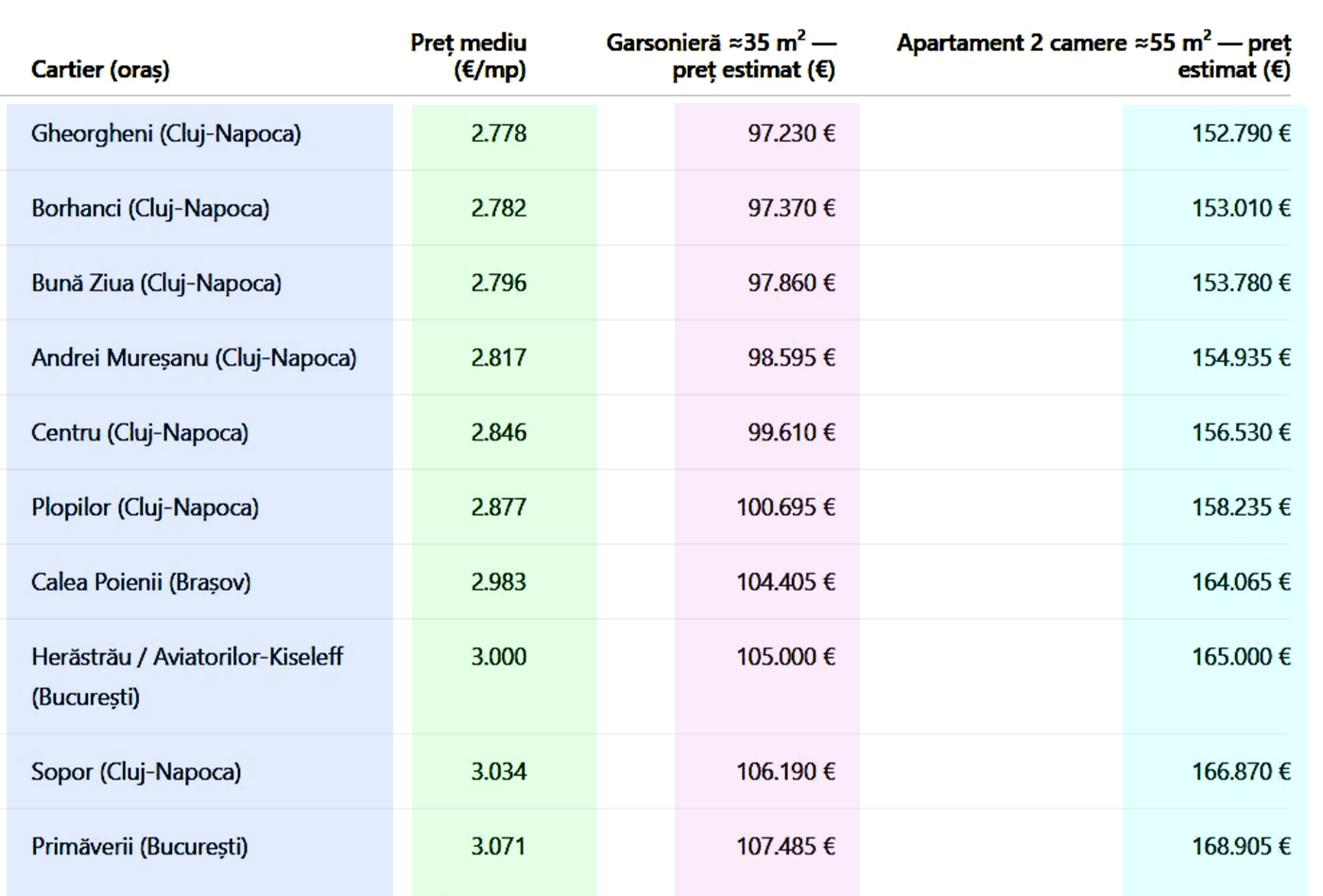1323x896 pixels.
Task: Select the Borhanci (Cluj-Napoca) cell
Action: click(150, 208)
